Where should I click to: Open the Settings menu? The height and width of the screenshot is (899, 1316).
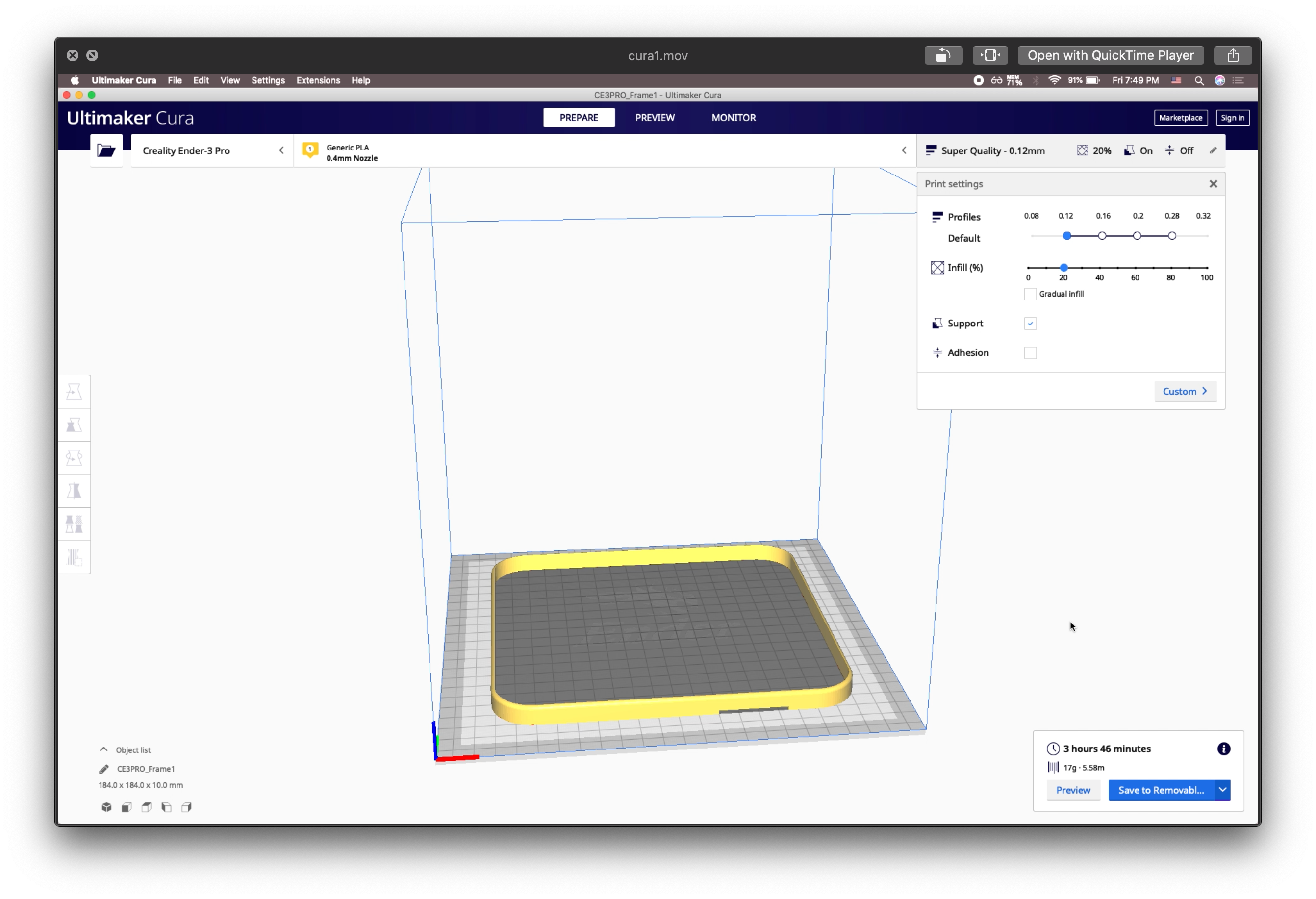point(268,80)
